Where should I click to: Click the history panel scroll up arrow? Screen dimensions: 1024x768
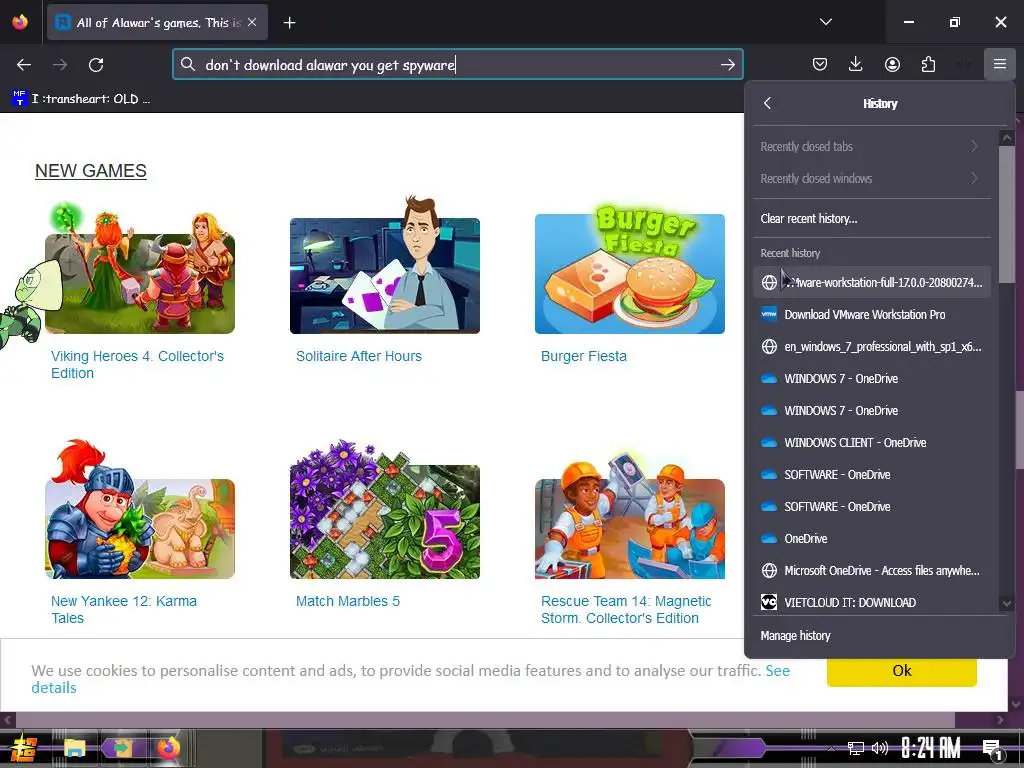click(1006, 138)
